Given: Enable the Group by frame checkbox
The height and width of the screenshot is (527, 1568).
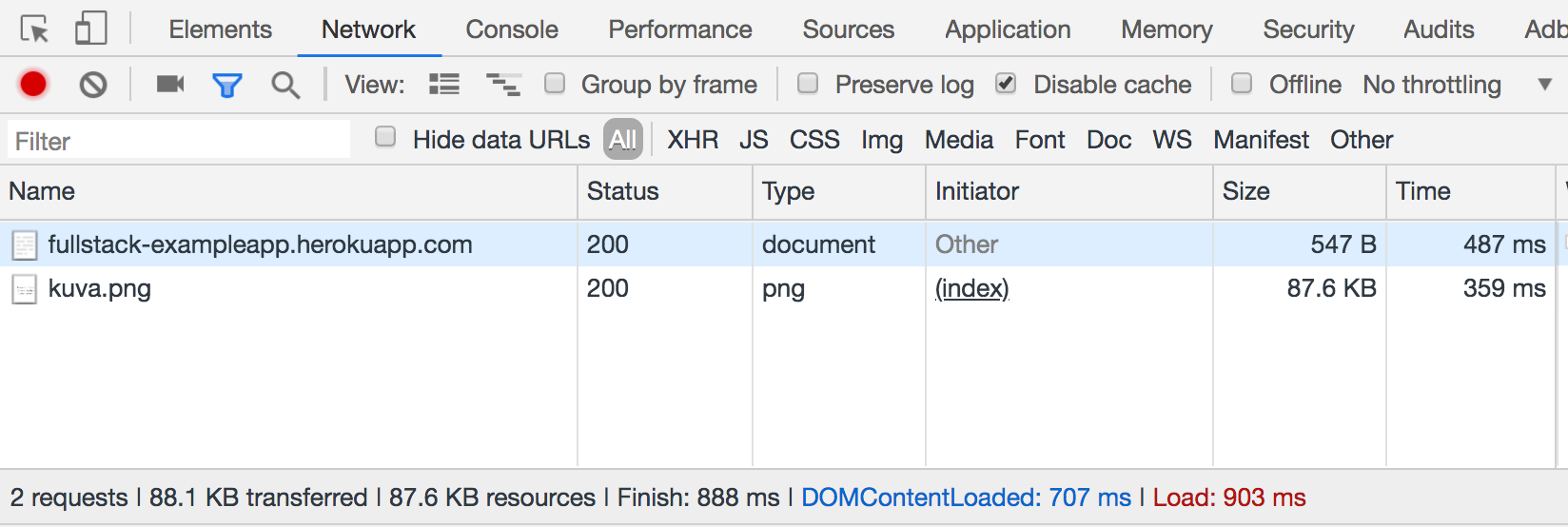Looking at the screenshot, I should coord(555,84).
